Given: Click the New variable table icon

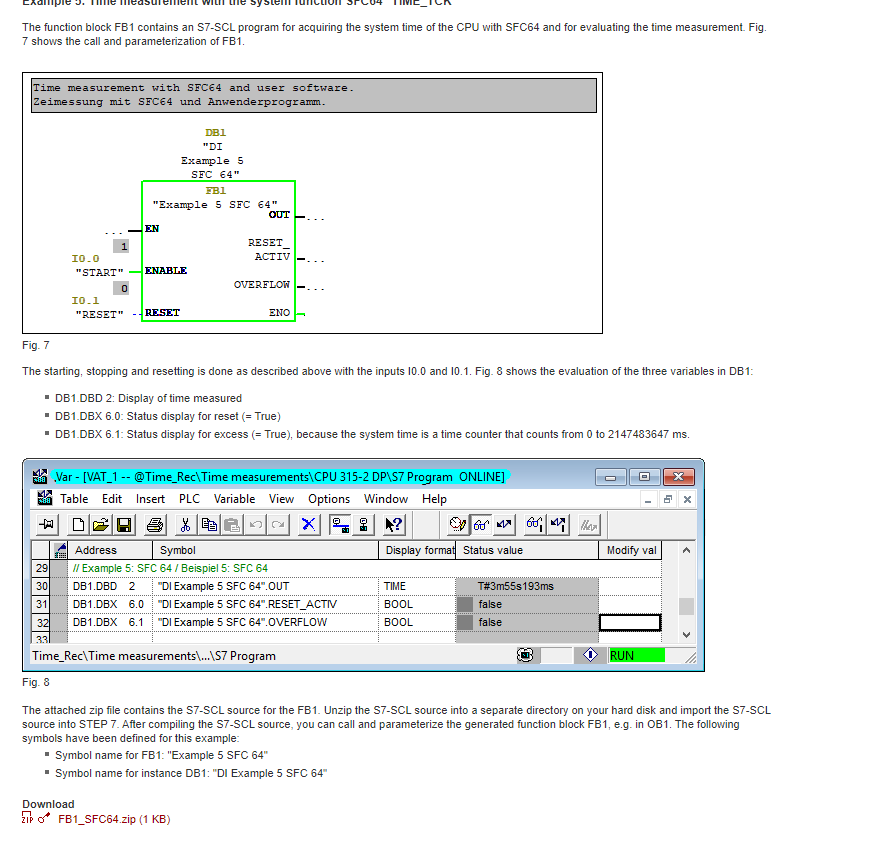Looking at the screenshot, I should click(x=79, y=524).
